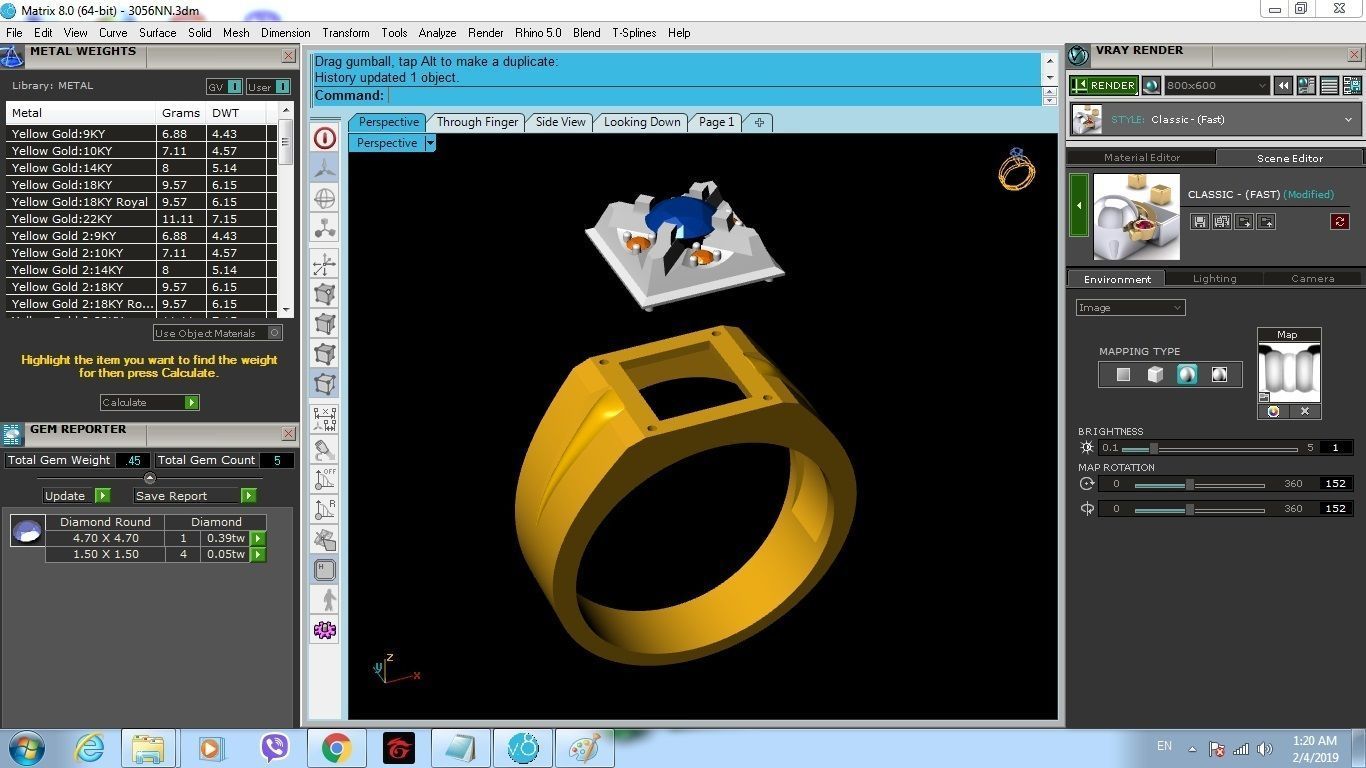1366x768 pixels.
Task: Open the Image environment type dropdown
Action: click(1131, 308)
